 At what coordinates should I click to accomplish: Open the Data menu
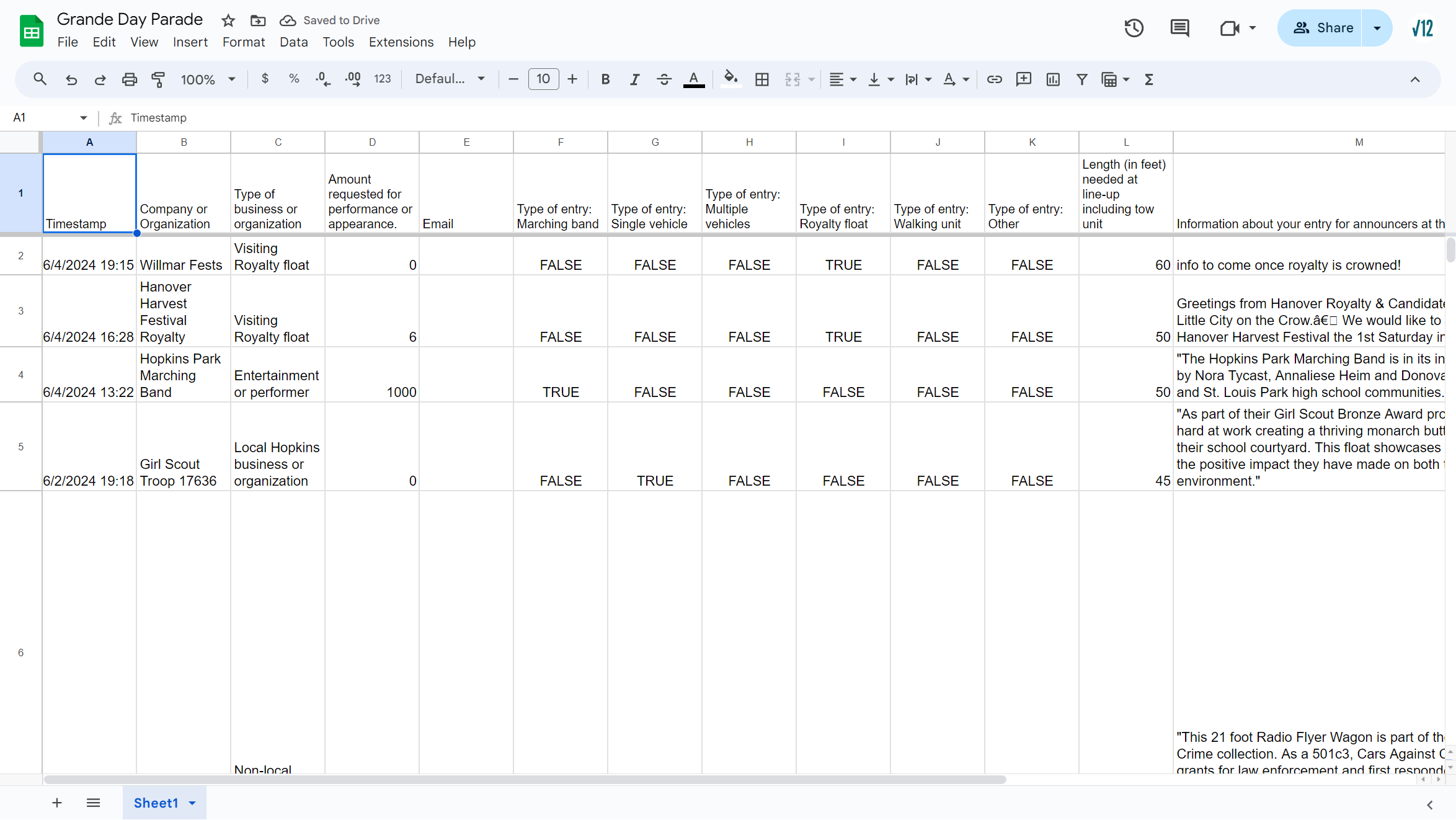click(x=293, y=42)
